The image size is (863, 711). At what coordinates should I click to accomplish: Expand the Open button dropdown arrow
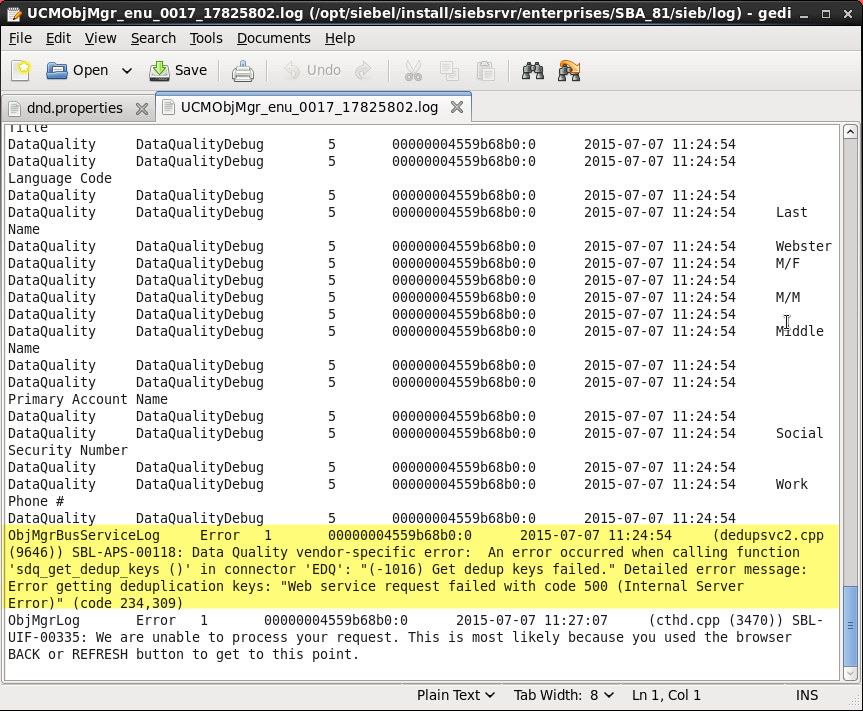click(x=125, y=70)
